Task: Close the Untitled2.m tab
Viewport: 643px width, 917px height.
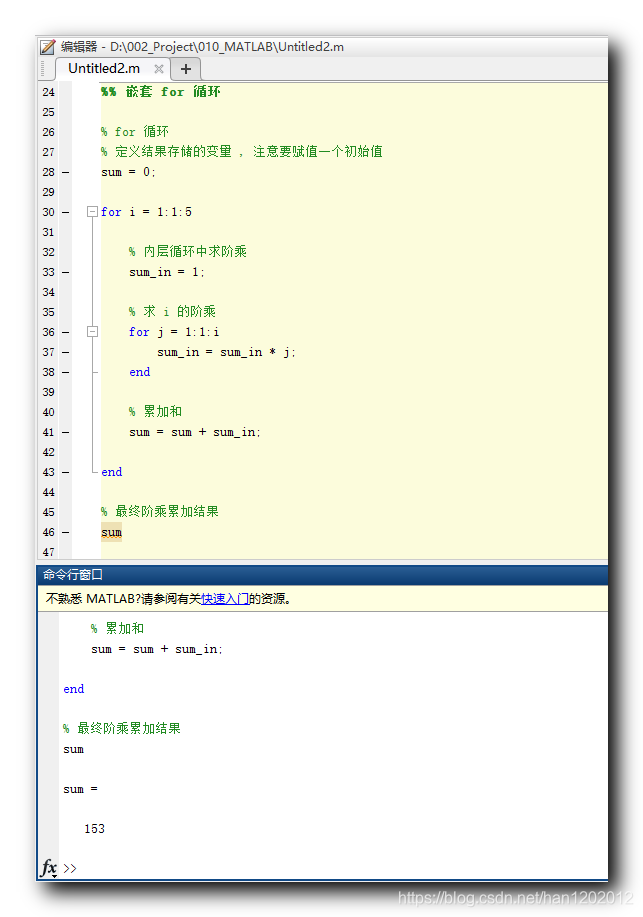Action: [x=159, y=69]
